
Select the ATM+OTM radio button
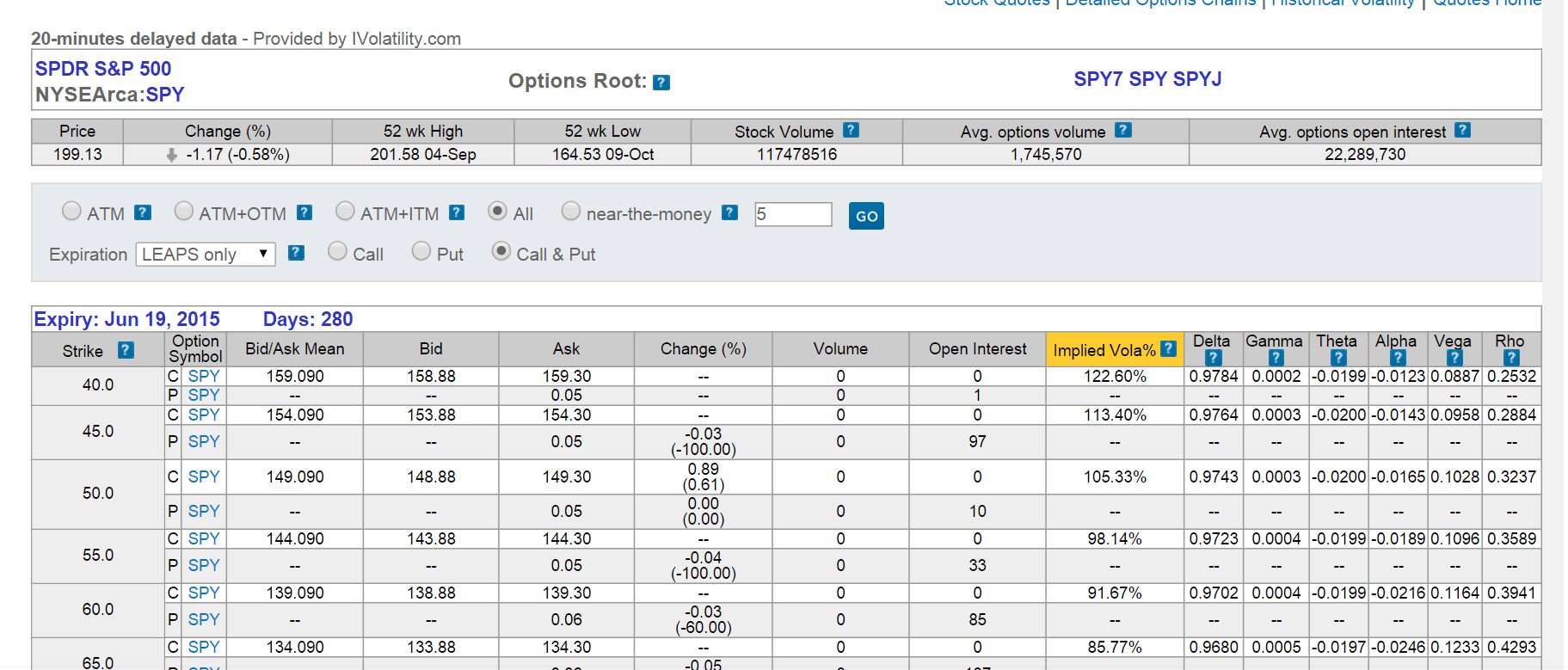(183, 211)
